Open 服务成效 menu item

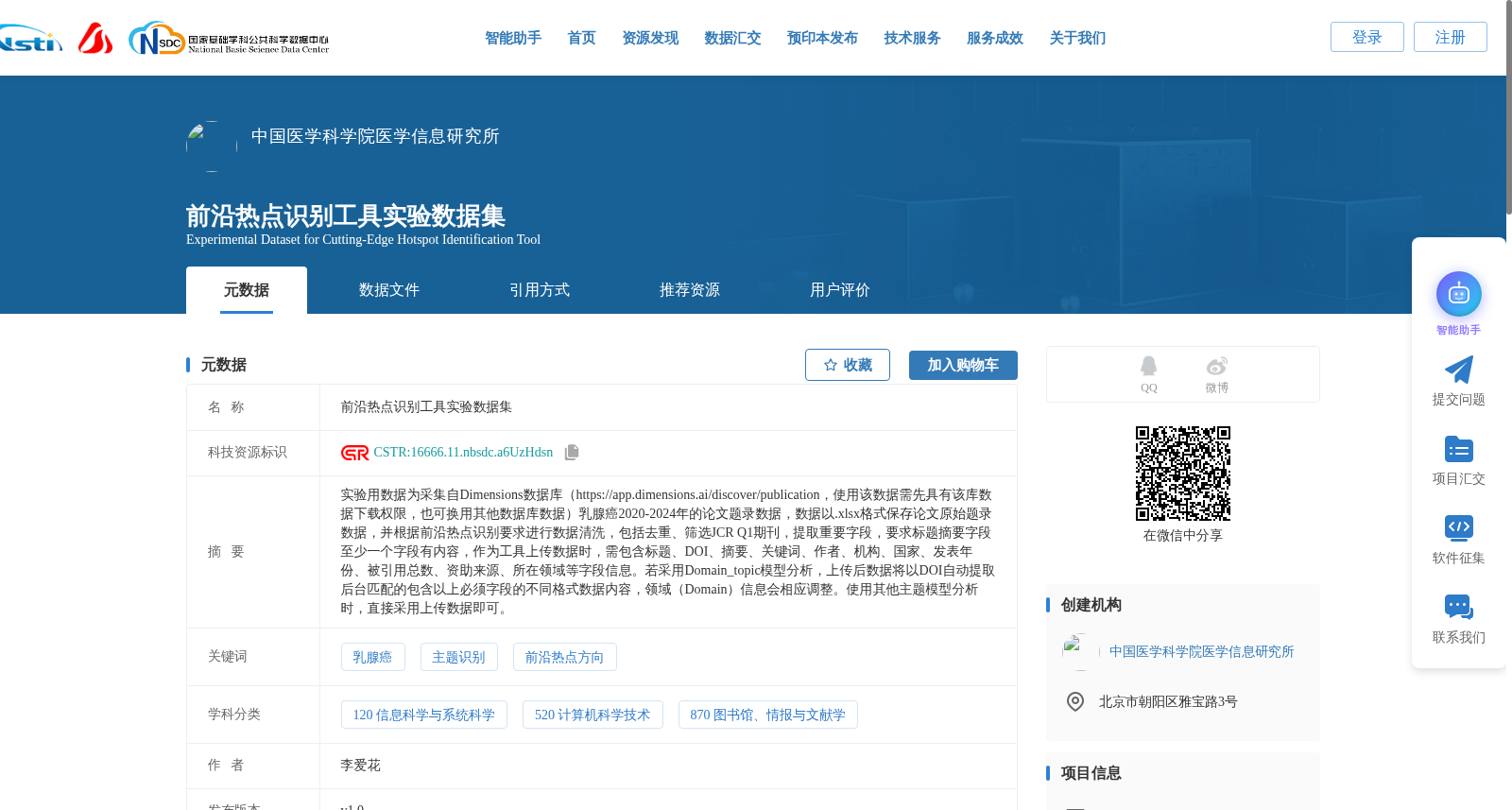click(x=995, y=38)
